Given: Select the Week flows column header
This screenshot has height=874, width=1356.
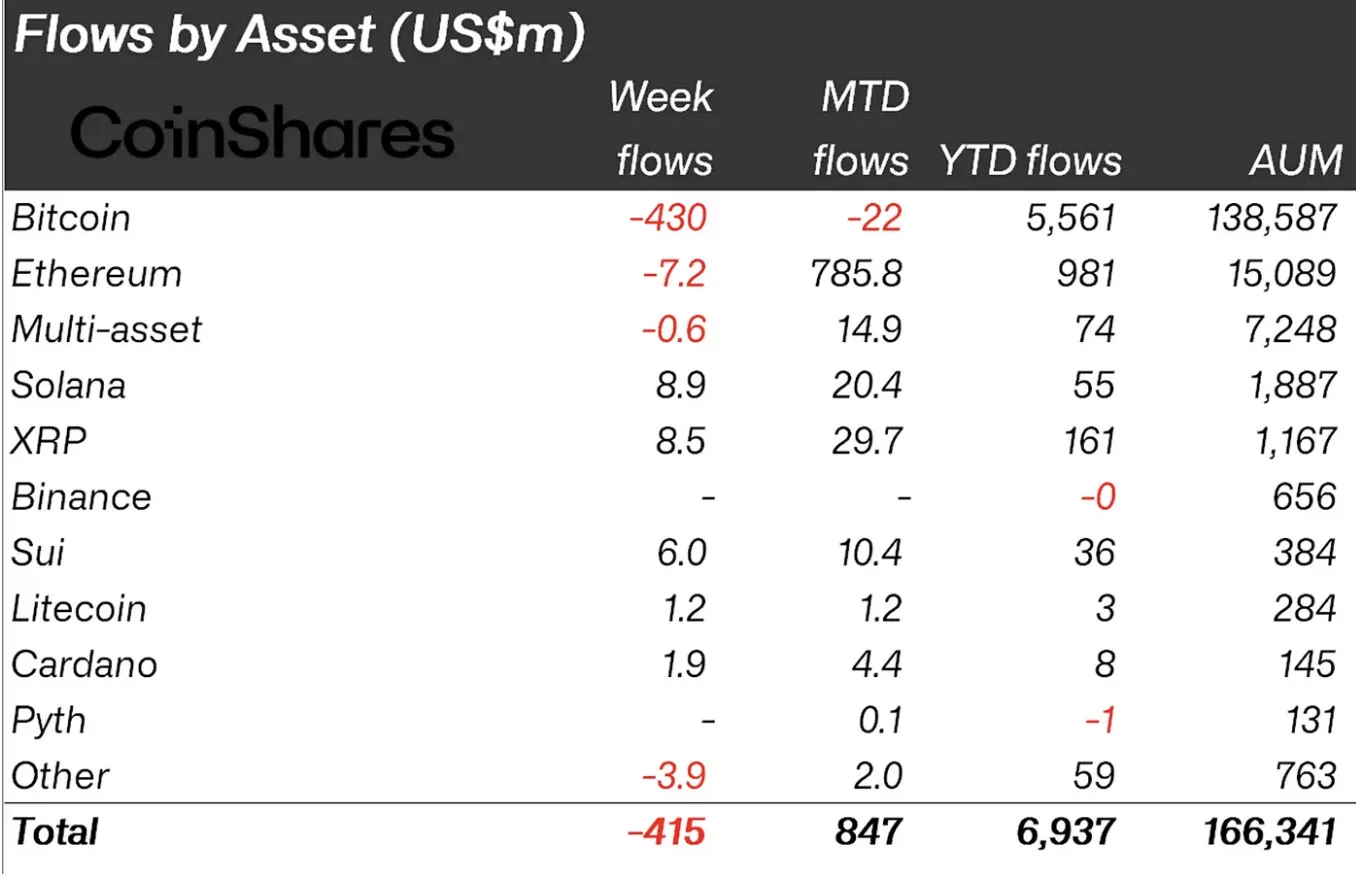Looking at the screenshot, I should click(x=663, y=129).
